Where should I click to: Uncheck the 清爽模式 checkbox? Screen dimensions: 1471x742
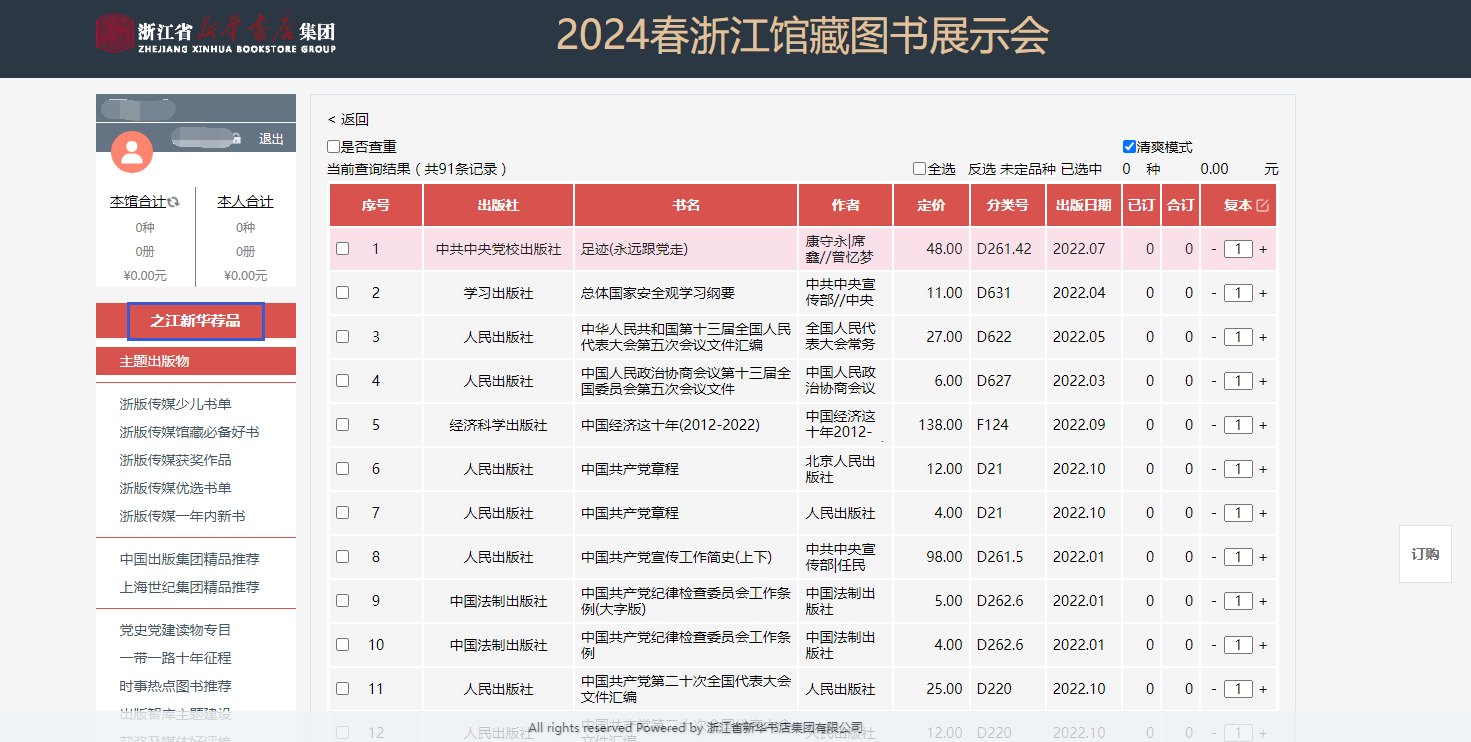point(1129,147)
